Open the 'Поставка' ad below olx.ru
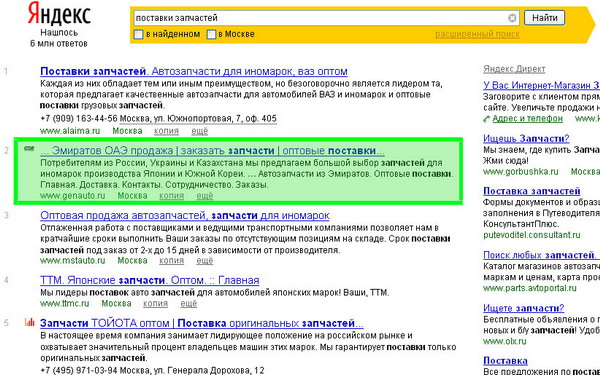Screen dimensions: 600x375 click(x=505, y=361)
